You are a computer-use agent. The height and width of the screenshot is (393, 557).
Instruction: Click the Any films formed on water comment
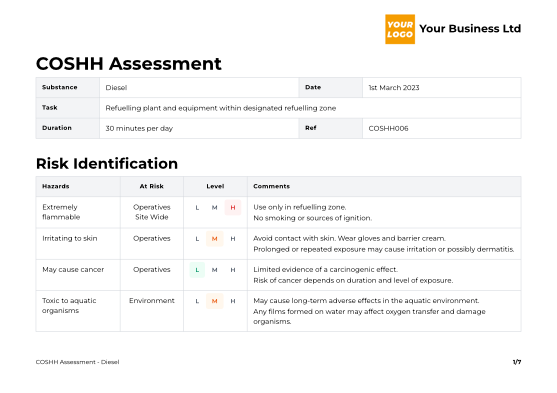tap(369, 316)
